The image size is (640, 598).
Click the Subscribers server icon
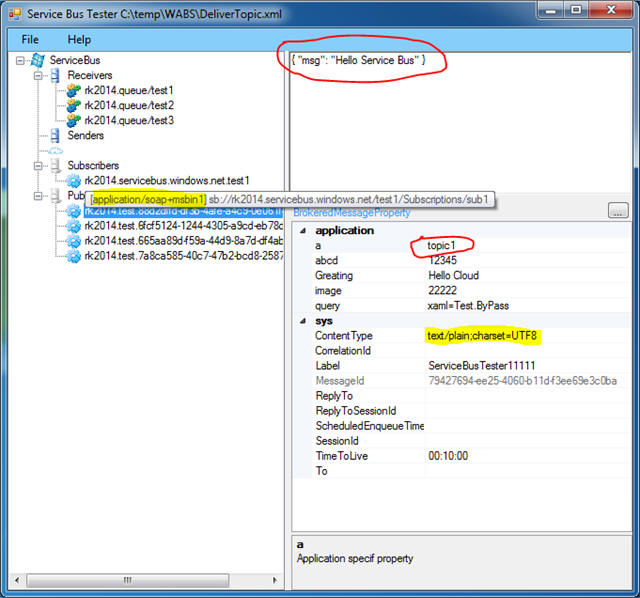pos(56,165)
